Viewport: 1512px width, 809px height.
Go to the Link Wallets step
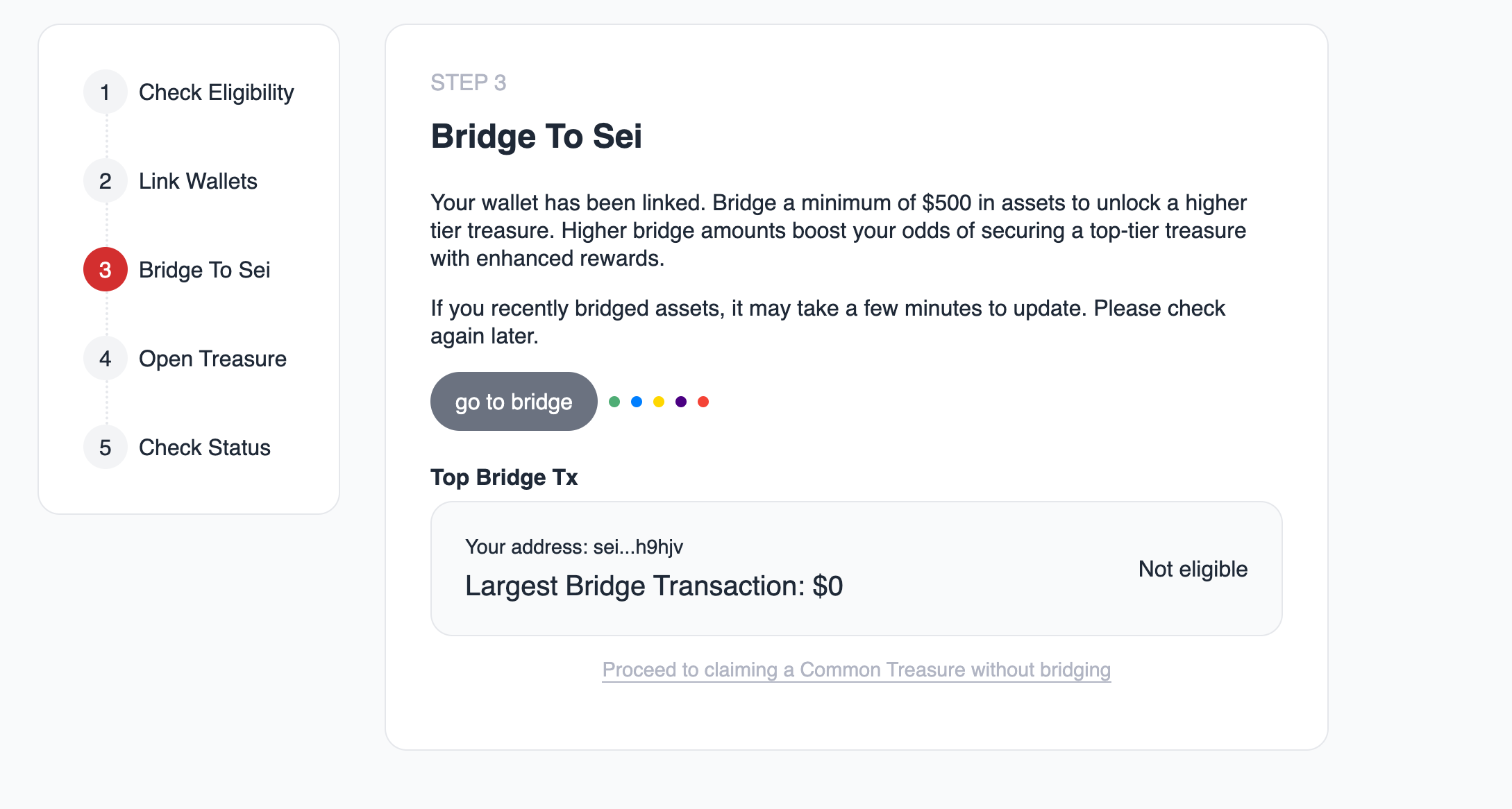click(x=198, y=181)
